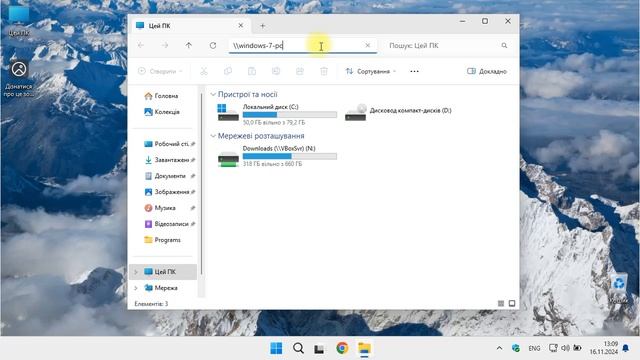Select the Цей ПК desktop icon
This screenshot has width=640, height=360.
pyautogui.click(x=18, y=21)
